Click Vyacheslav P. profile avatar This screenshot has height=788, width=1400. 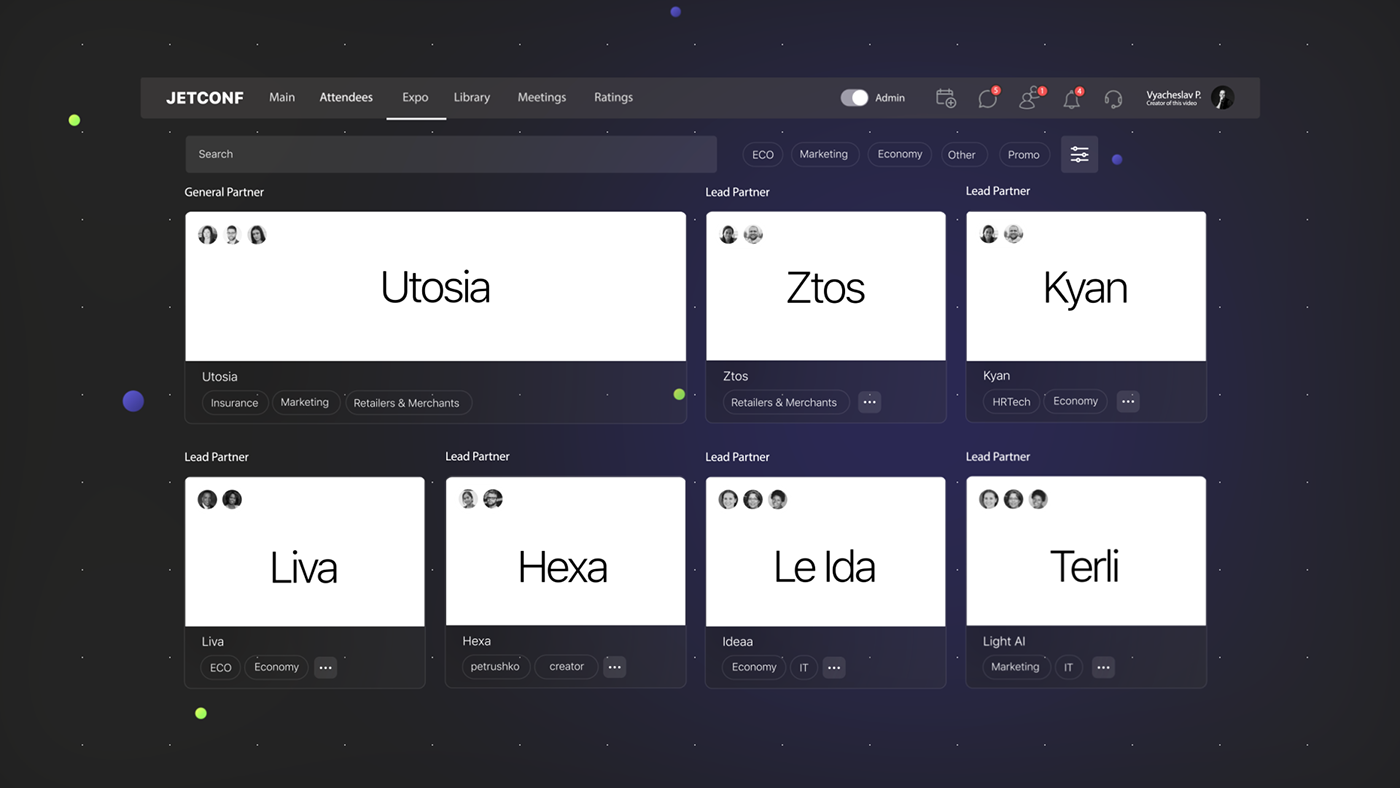(1222, 97)
